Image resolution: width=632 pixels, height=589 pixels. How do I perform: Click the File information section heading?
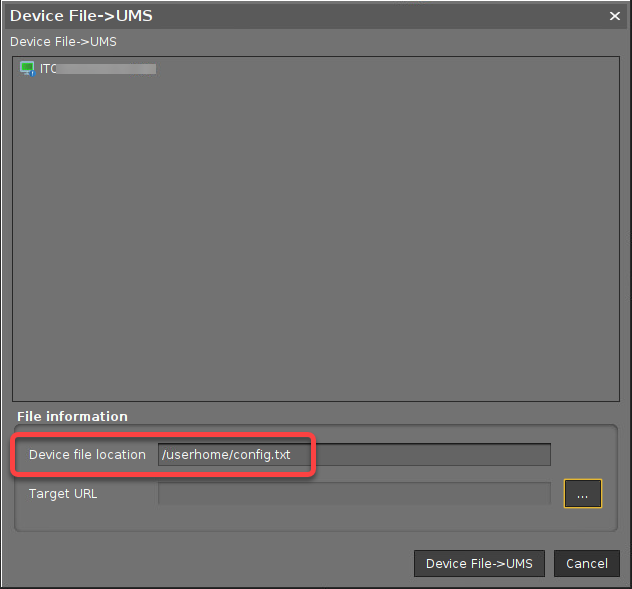click(72, 416)
